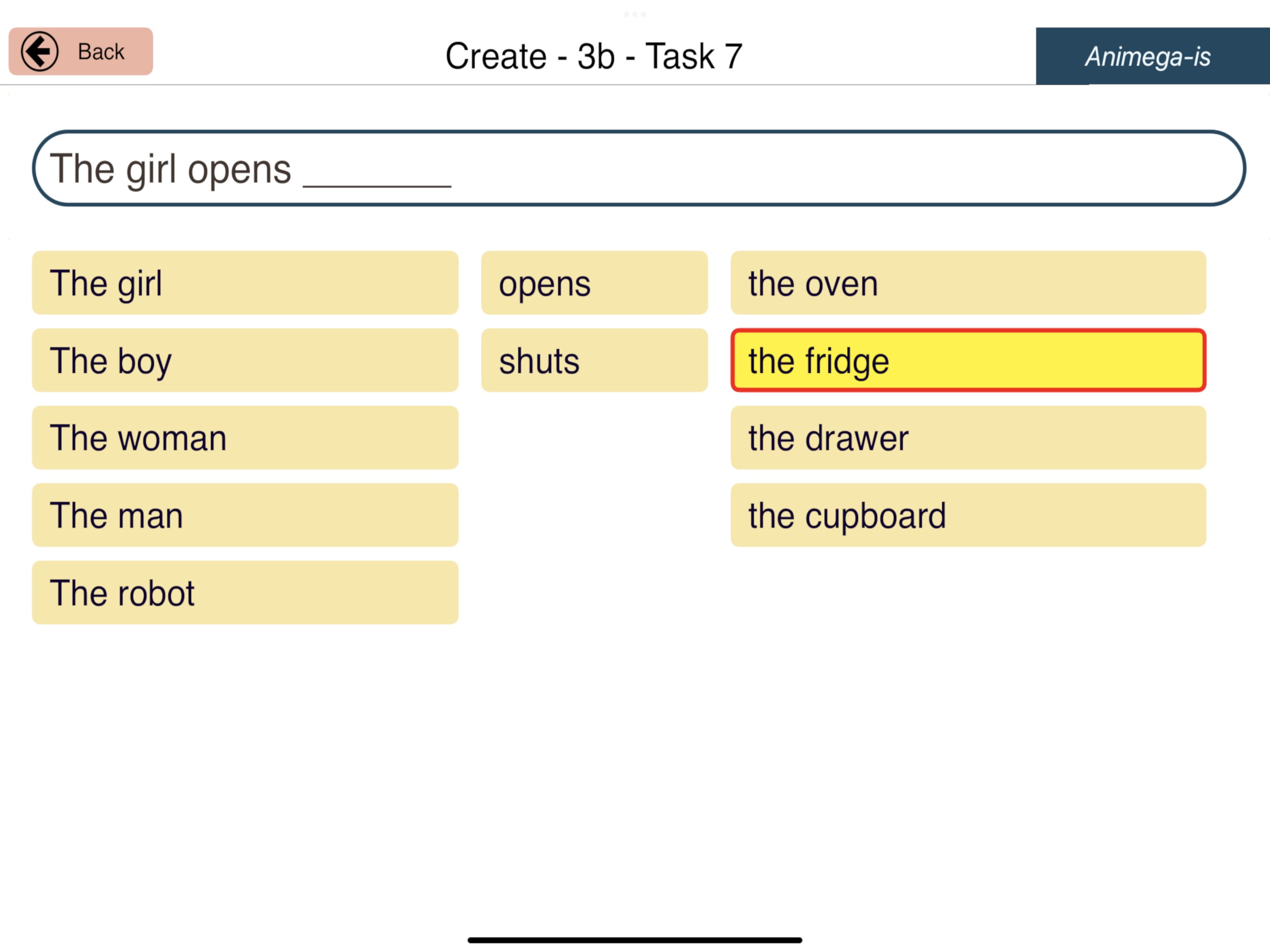The image size is (1270, 952).
Task: Choose 'The boy' subject tile
Action: [245, 360]
